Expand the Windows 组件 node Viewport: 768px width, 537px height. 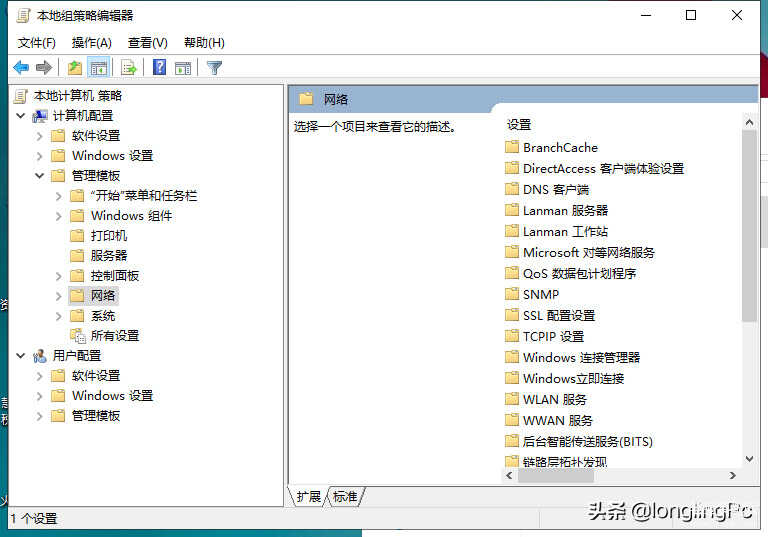click(59, 217)
